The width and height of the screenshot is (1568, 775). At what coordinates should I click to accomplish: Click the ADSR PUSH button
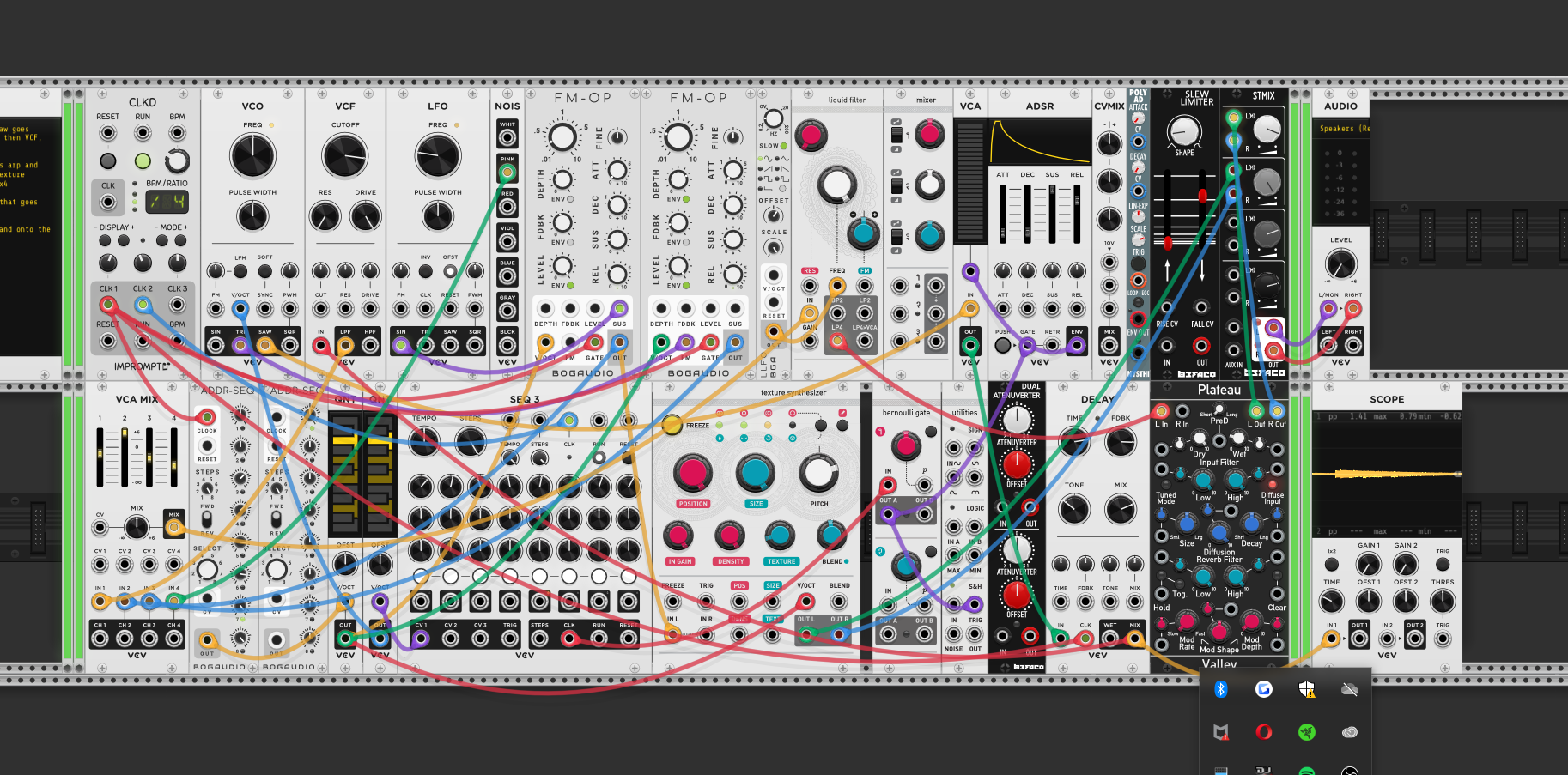coord(1003,346)
